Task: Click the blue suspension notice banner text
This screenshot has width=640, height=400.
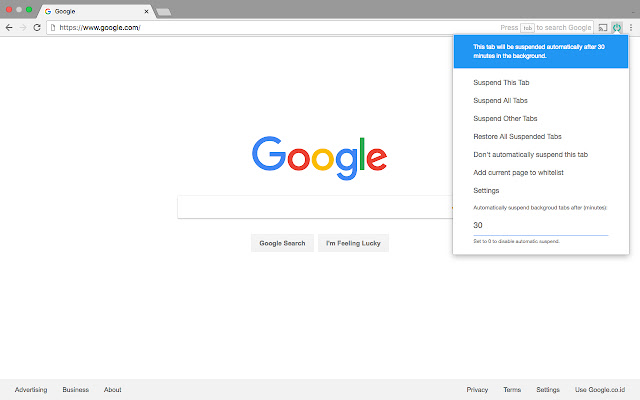Action: click(538, 51)
